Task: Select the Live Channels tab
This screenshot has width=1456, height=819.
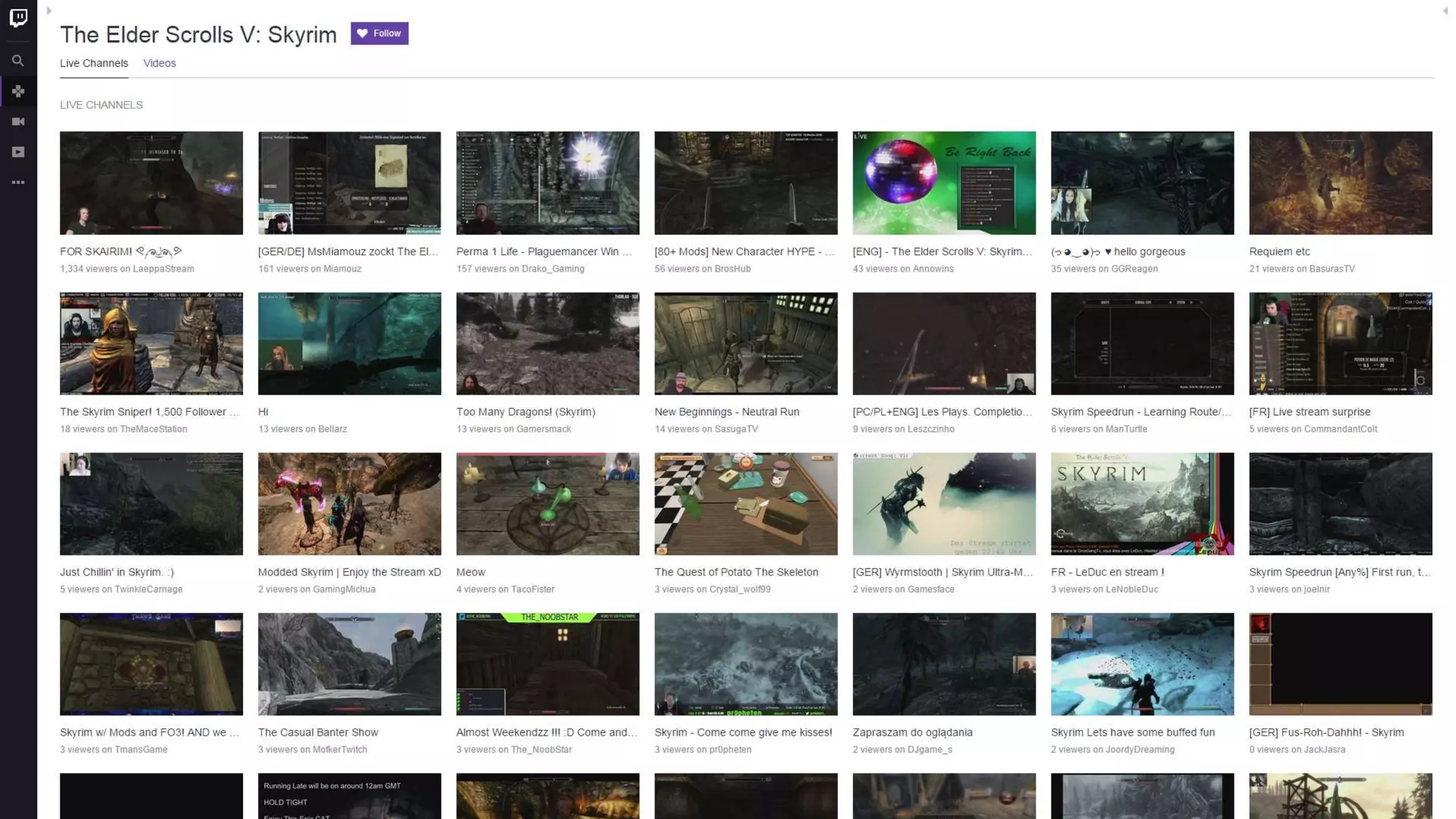Action: [x=94, y=63]
